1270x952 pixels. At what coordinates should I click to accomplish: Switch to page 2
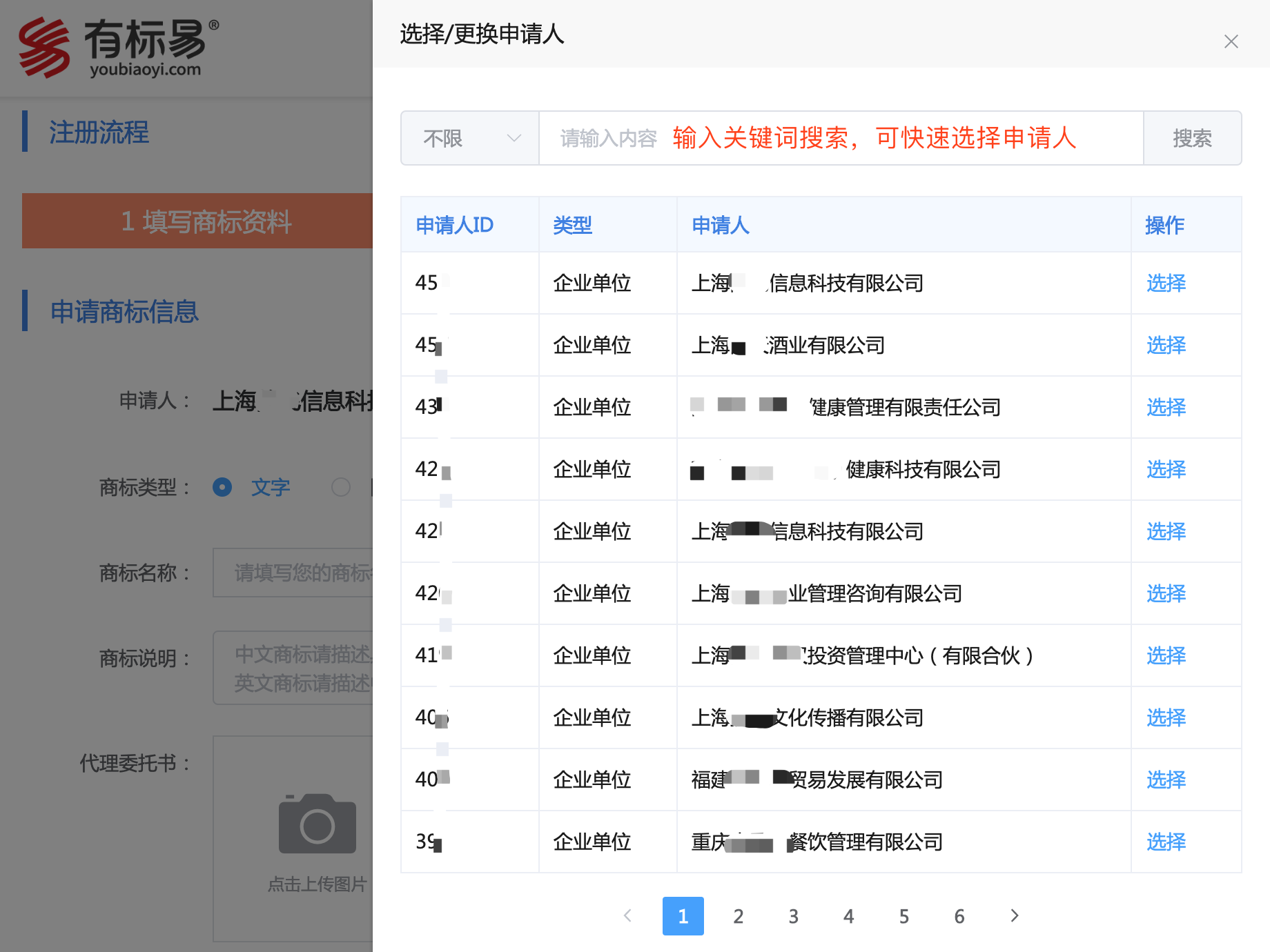tap(738, 916)
